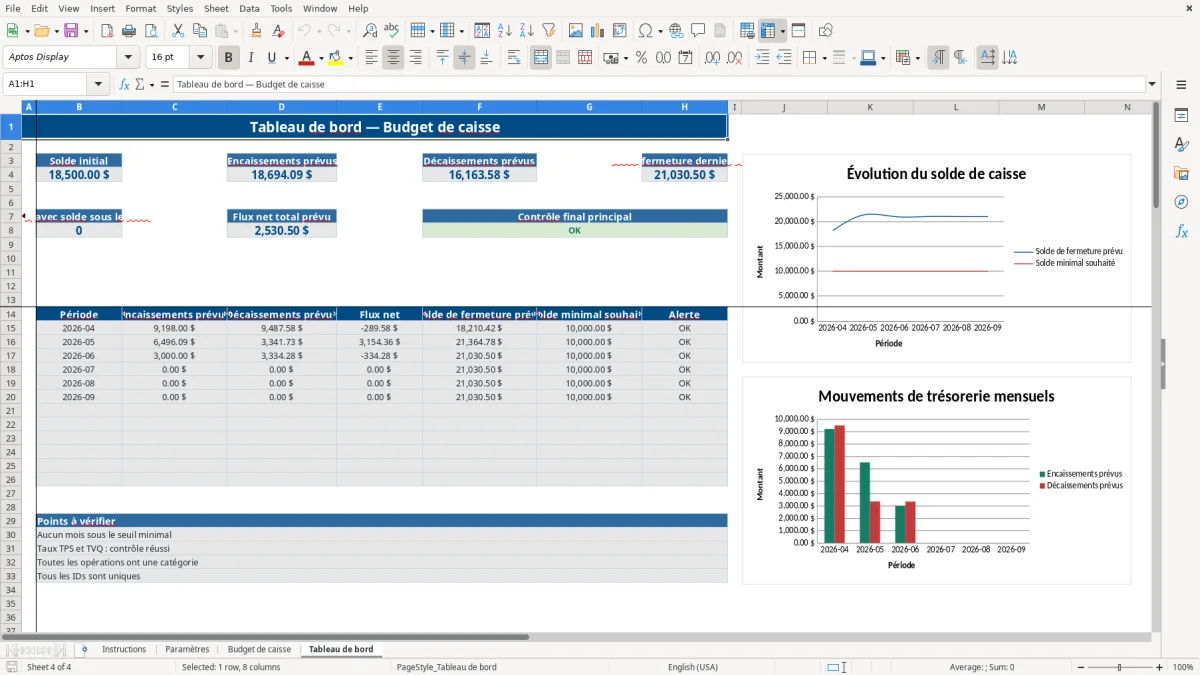This screenshot has width=1200, height=675.
Task: Click the Name Box field A1:H1
Action: pos(46,85)
